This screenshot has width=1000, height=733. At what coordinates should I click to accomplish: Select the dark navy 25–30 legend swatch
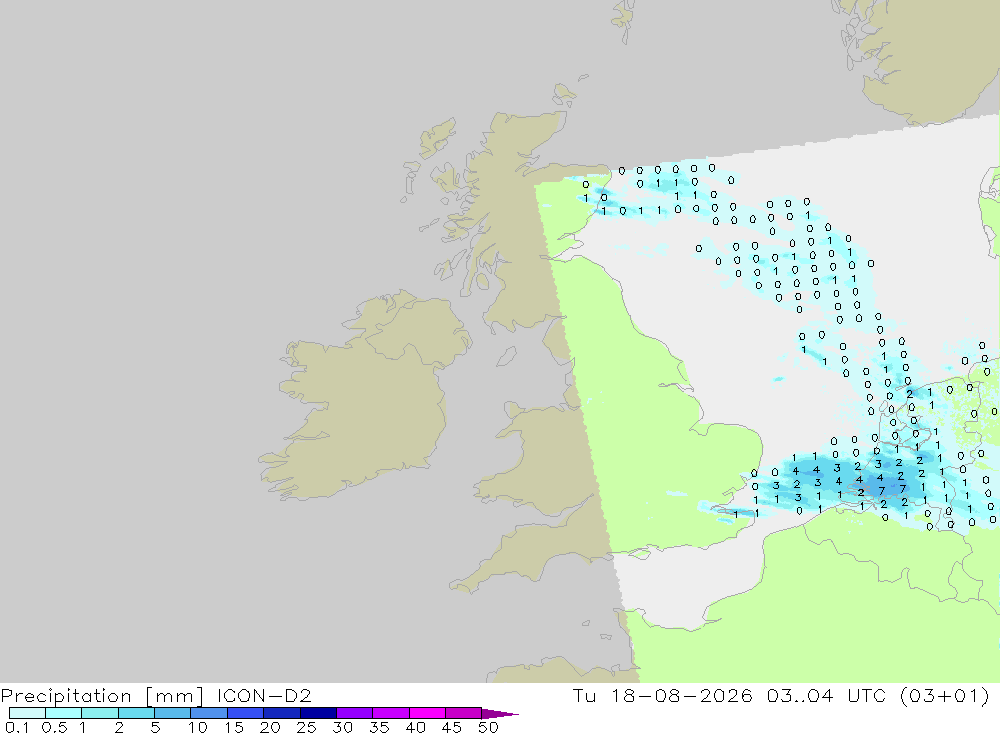point(318,713)
